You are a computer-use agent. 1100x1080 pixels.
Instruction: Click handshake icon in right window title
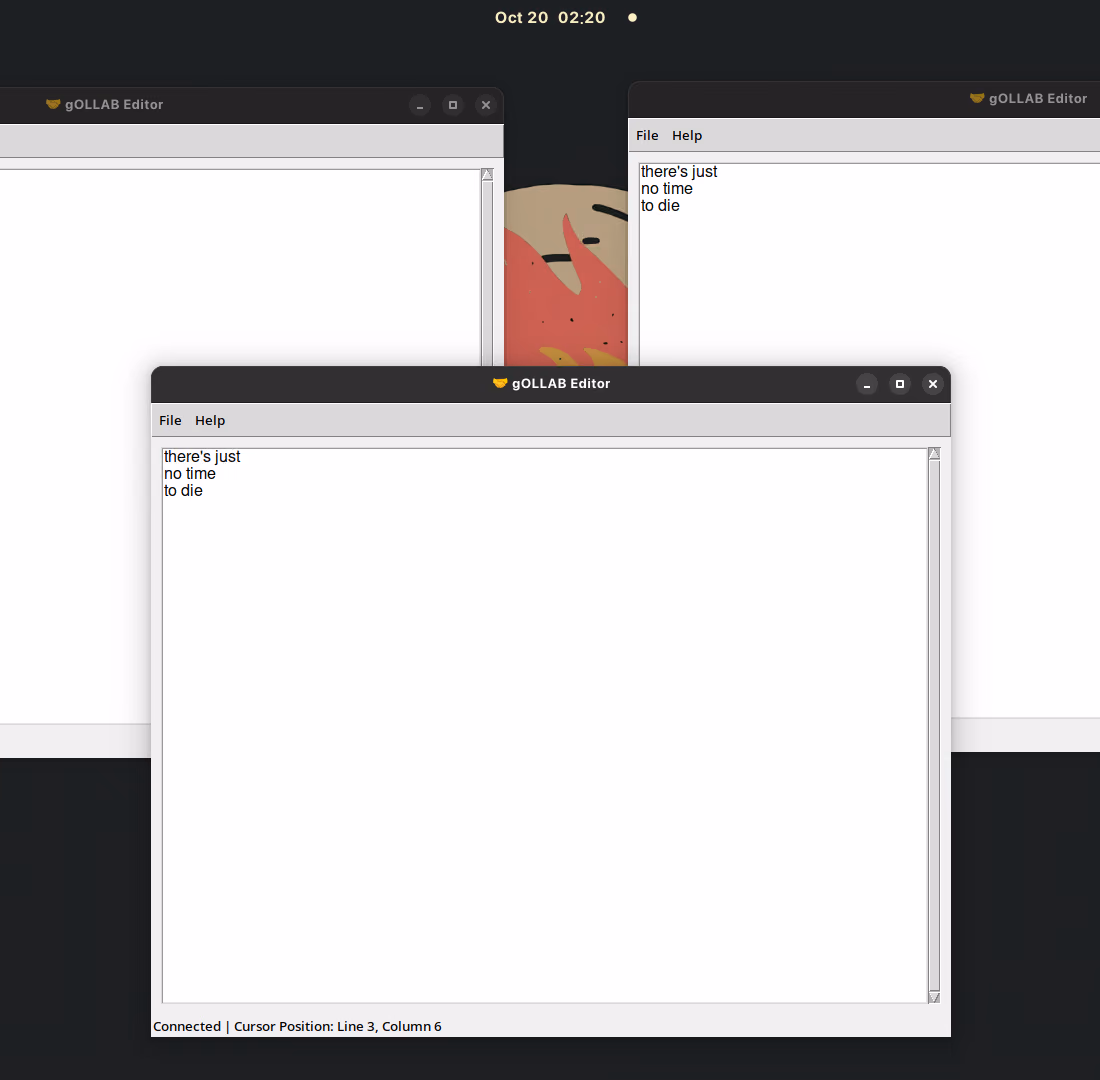pos(977,98)
